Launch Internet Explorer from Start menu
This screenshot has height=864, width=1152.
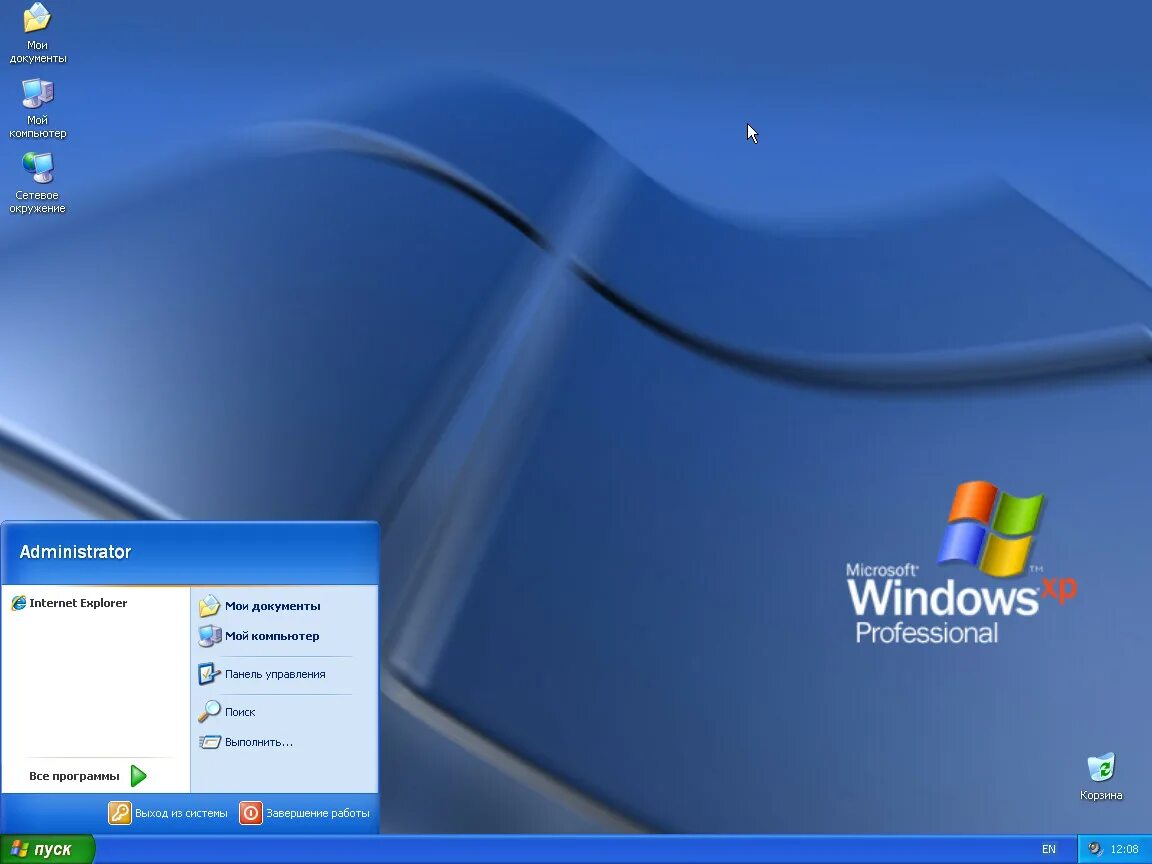[x=96, y=603]
